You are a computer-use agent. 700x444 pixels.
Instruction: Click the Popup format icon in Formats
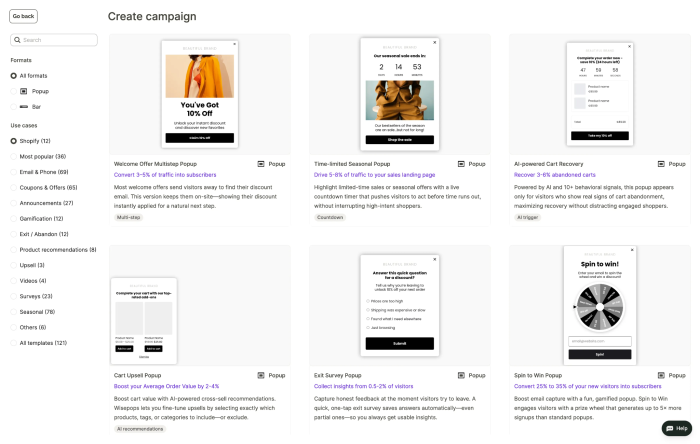[24, 91]
